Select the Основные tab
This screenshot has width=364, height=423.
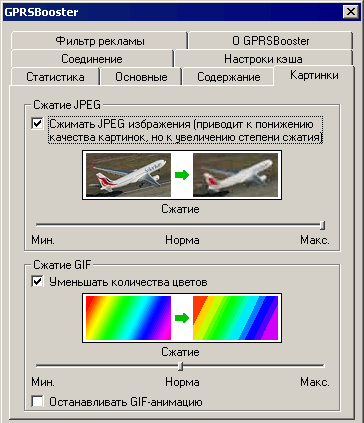[141, 77]
